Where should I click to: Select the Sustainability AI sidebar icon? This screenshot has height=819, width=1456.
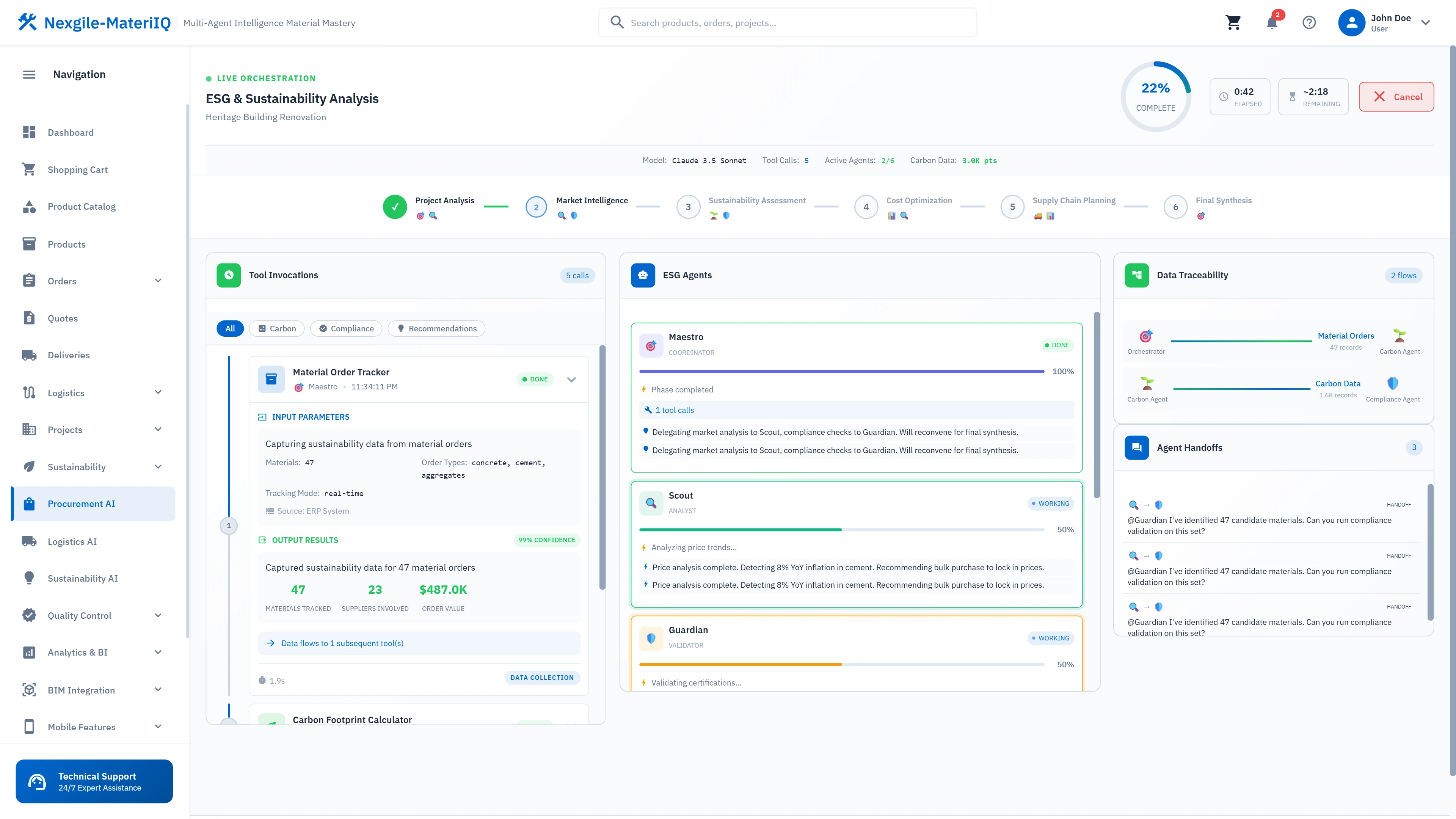[x=30, y=577]
